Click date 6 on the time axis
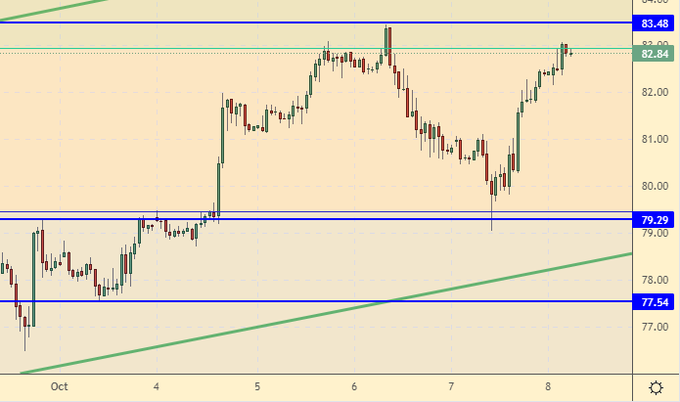680x402 pixels. tap(355, 386)
